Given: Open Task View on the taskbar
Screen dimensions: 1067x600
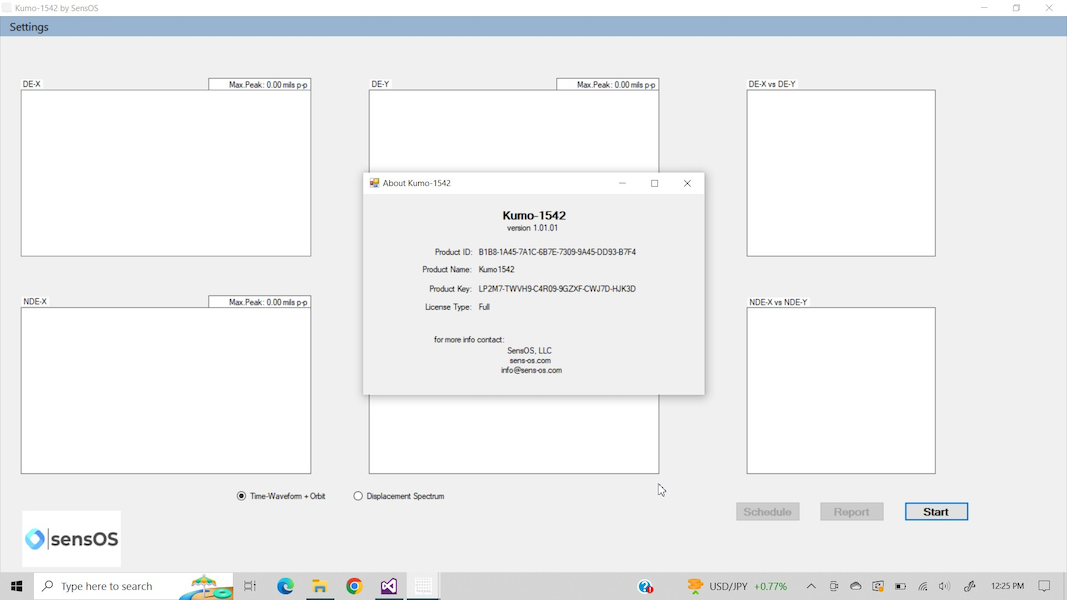Looking at the screenshot, I should pos(250,586).
